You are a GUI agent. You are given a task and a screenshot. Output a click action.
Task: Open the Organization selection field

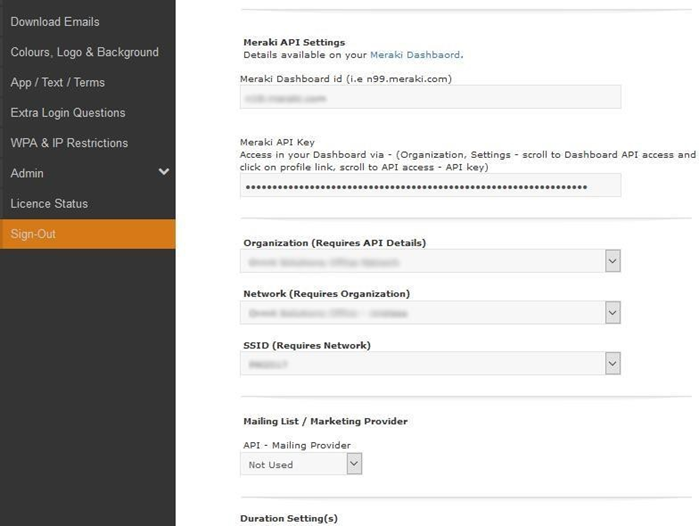[421, 261]
